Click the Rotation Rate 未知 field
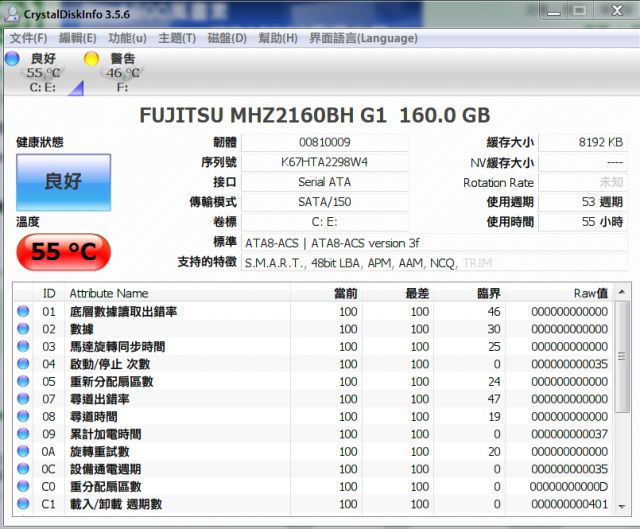Screen dimensions: 640x529 point(583,182)
